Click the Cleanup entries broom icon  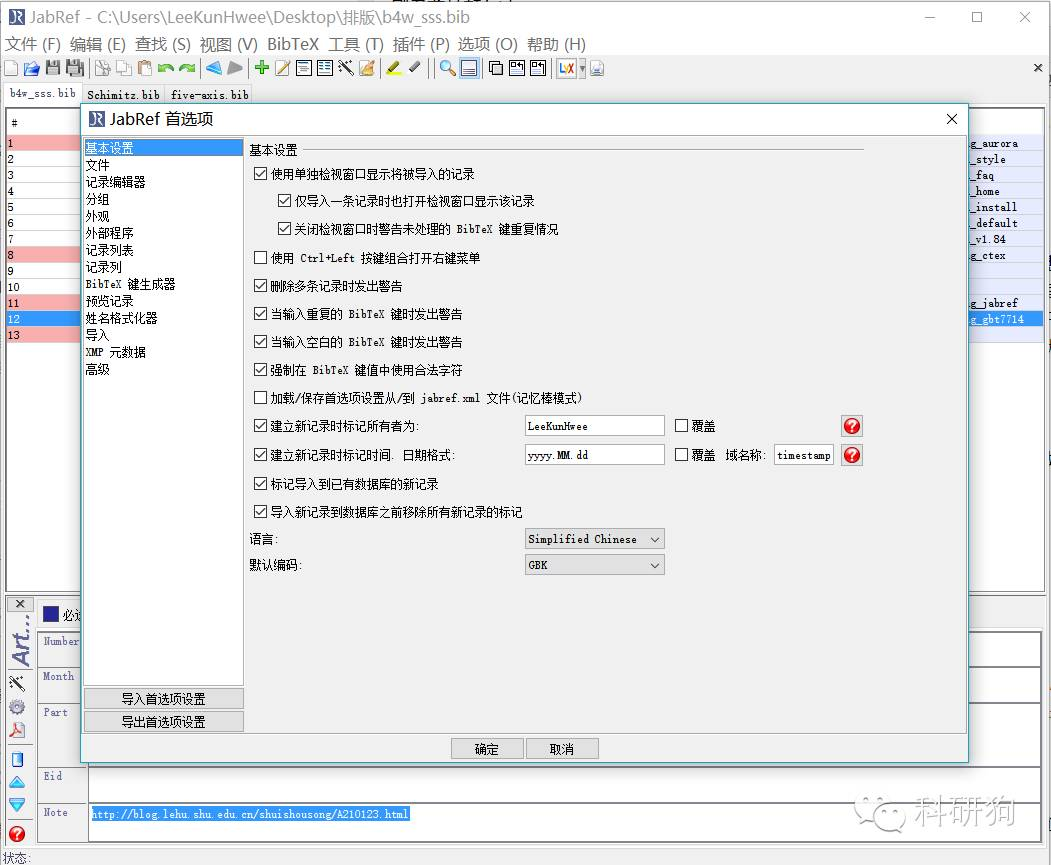click(367, 68)
